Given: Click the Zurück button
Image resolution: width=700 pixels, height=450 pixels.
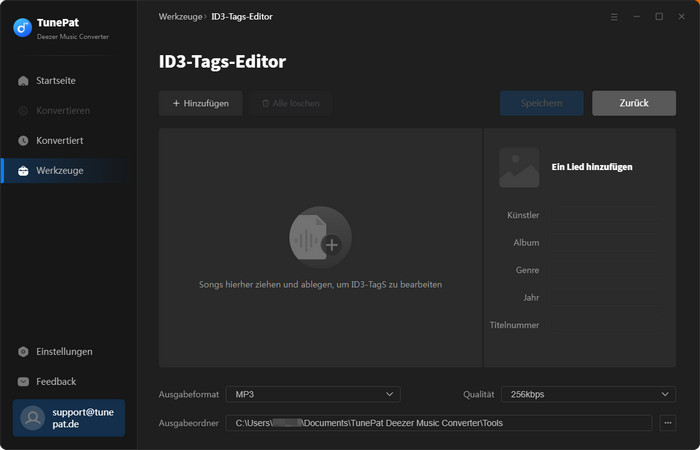Looking at the screenshot, I should click(634, 103).
